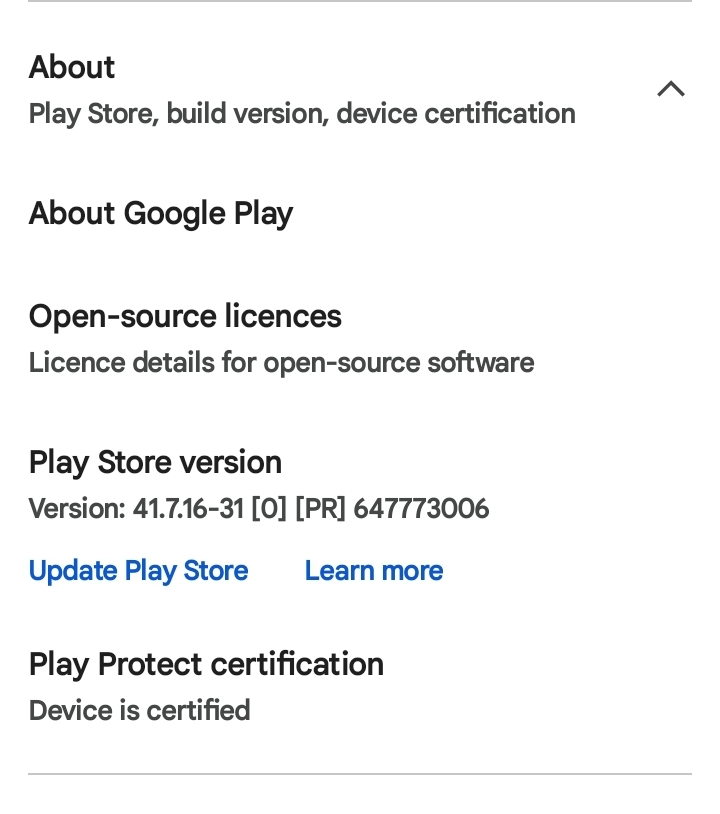Tap the build number 647773006

(x=421, y=509)
